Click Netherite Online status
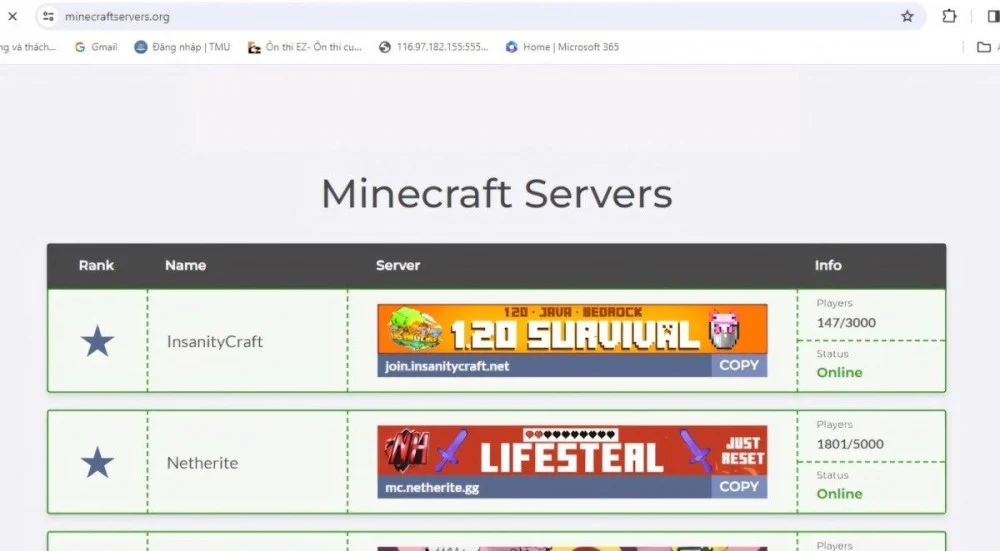 click(839, 494)
